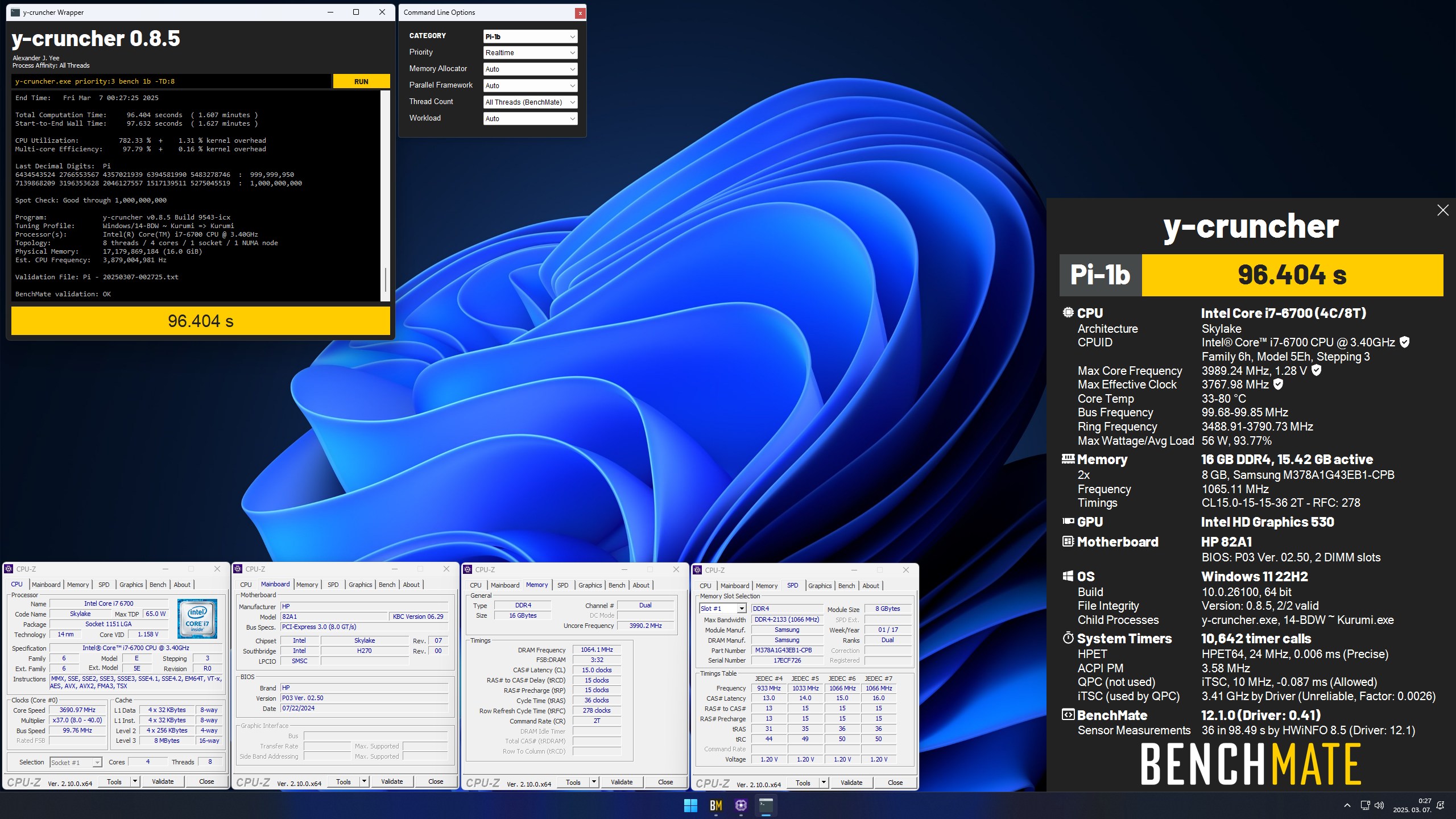
Task: Click the Part Number M378A1G43EB1-CPB field
Action: point(787,650)
